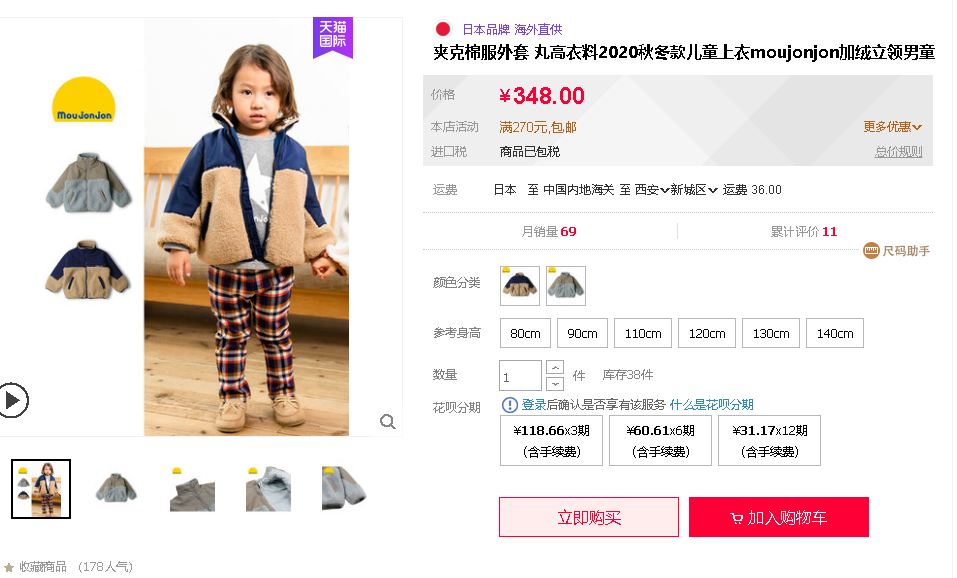Click the magnifier zoom icon on product image
The image size is (957, 578).
pyautogui.click(x=388, y=421)
